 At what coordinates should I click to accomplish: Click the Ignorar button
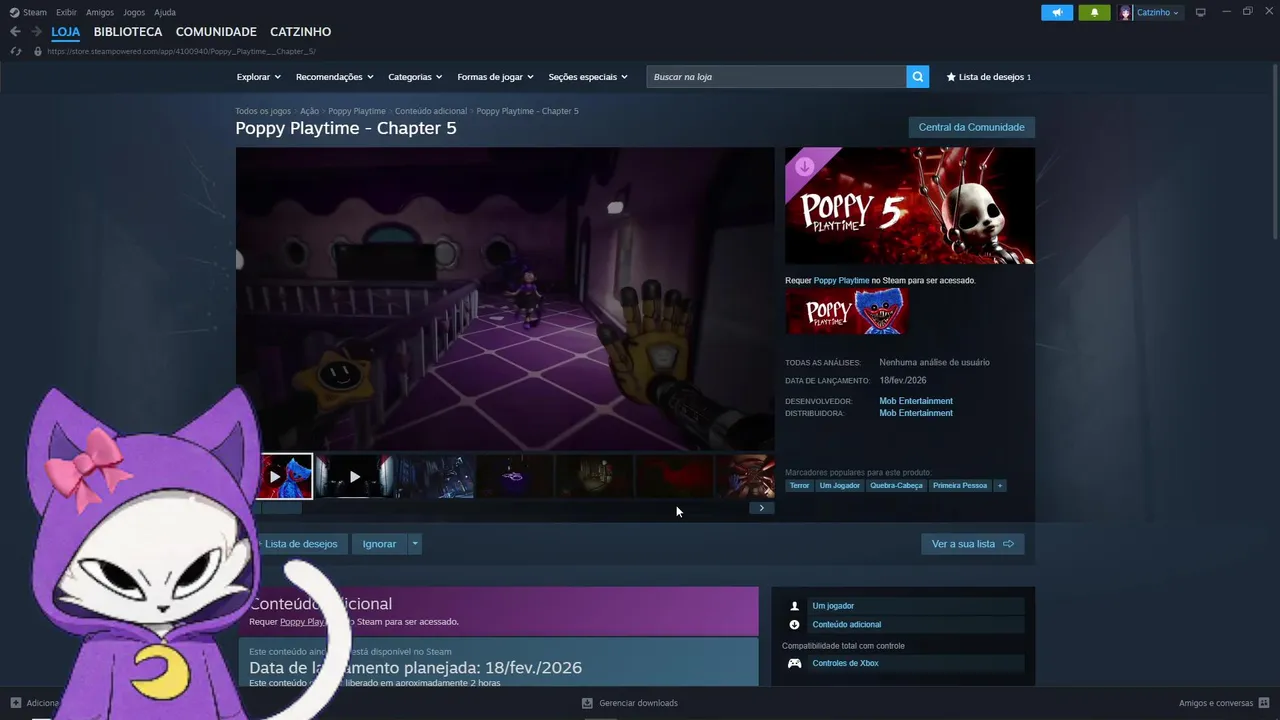pos(379,544)
